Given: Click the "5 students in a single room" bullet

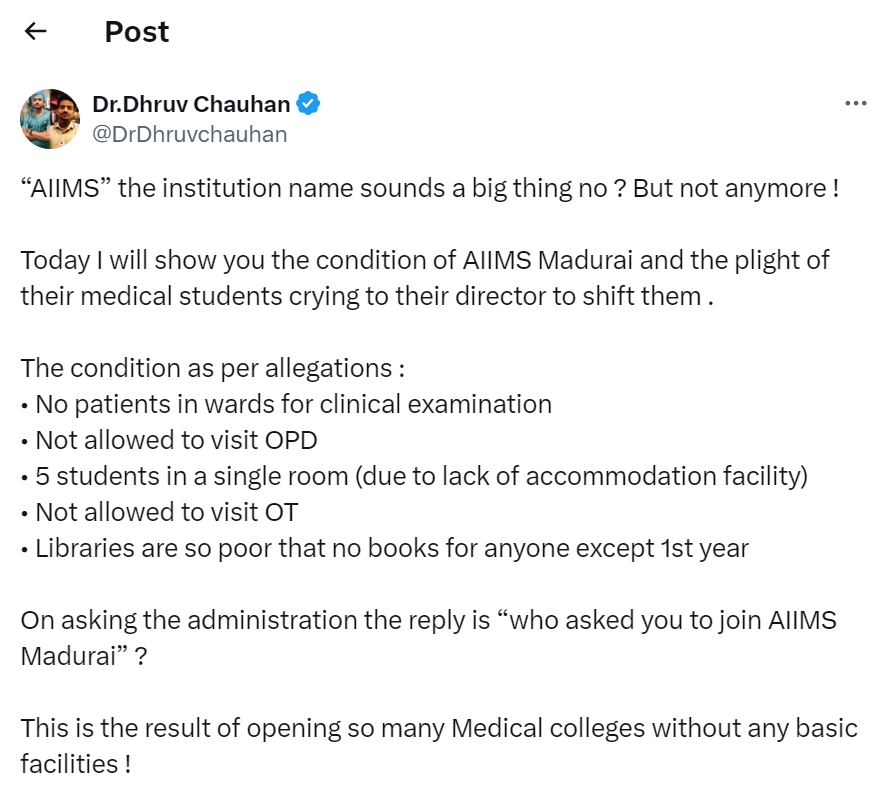Looking at the screenshot, I should pos(413,476).
